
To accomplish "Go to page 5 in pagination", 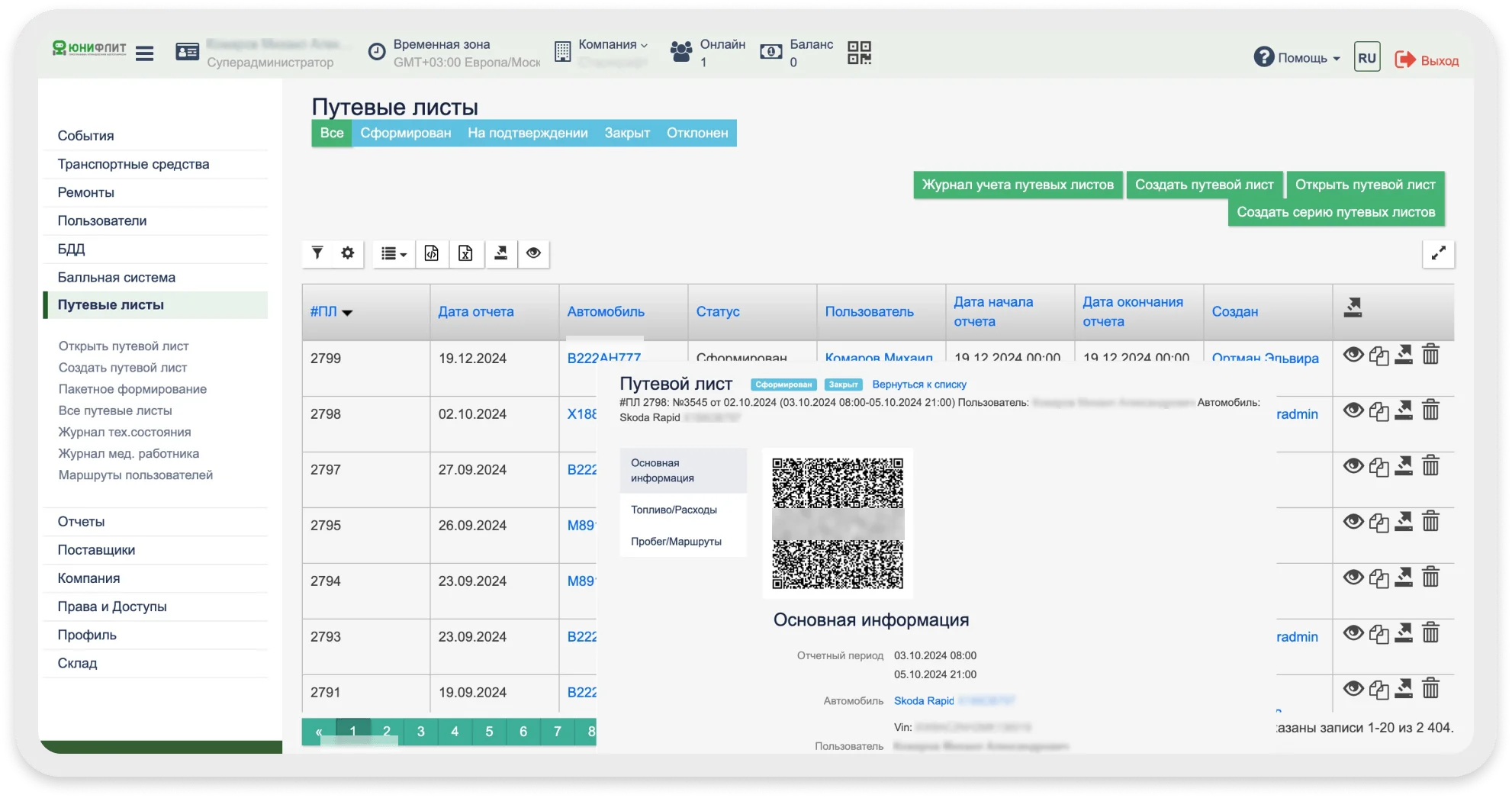I will 489,732.
